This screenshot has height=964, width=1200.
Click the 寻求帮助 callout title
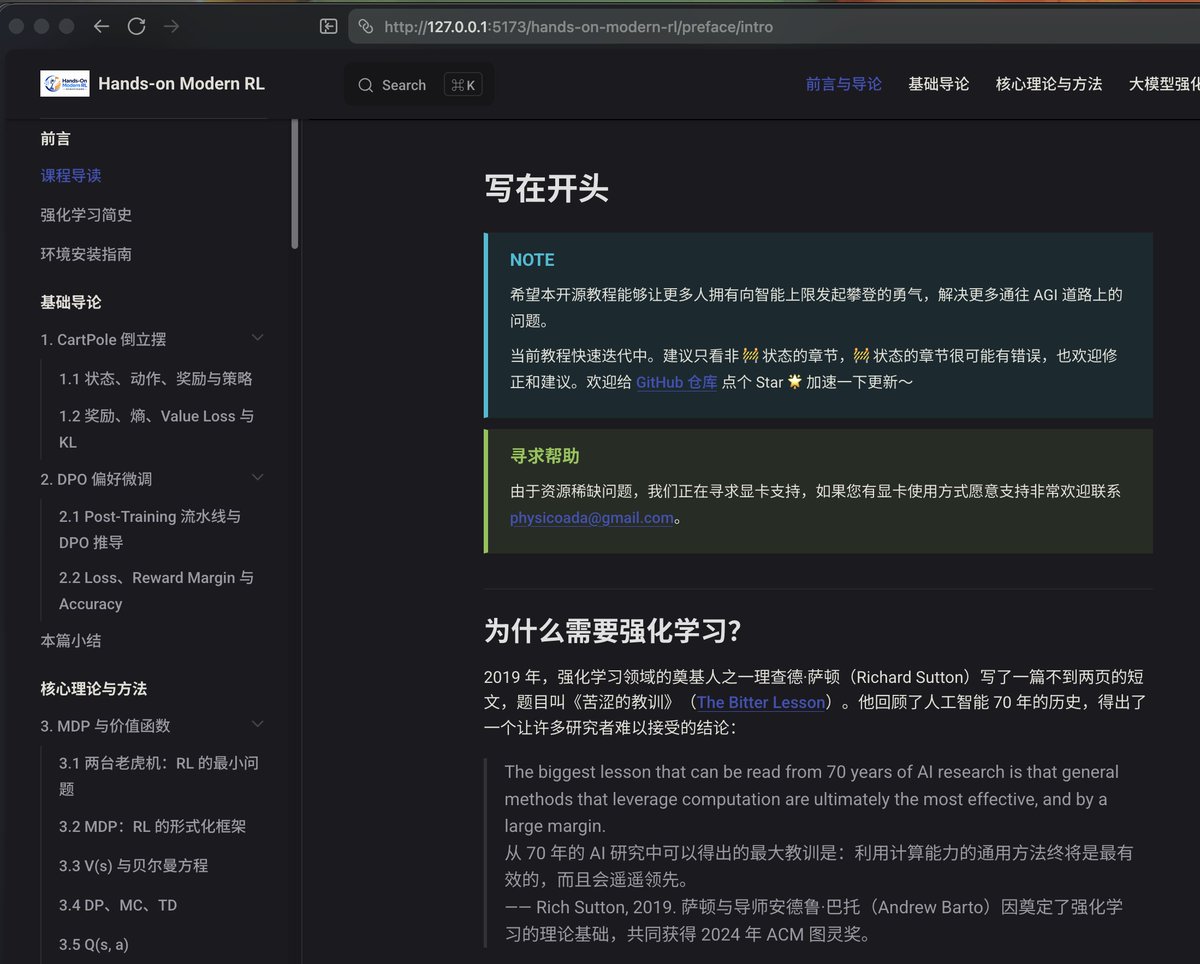coord(545,456)
